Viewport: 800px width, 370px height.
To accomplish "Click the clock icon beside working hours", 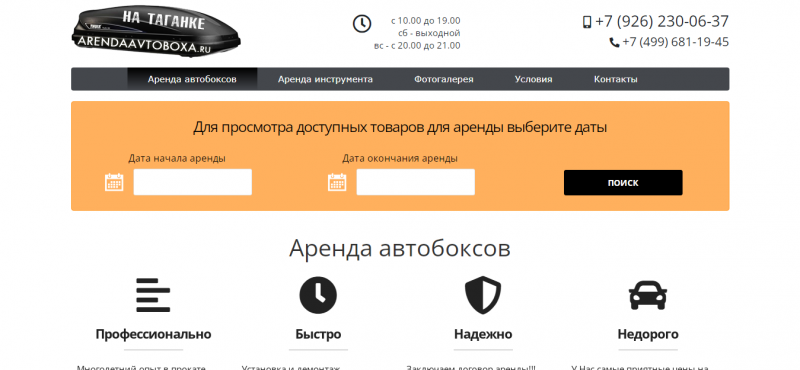I will (362, 23).
